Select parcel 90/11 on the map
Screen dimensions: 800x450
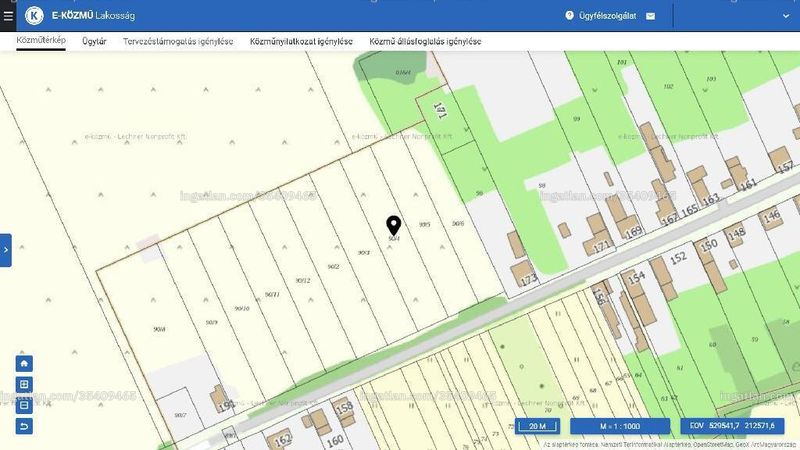(x=272, y=294)
